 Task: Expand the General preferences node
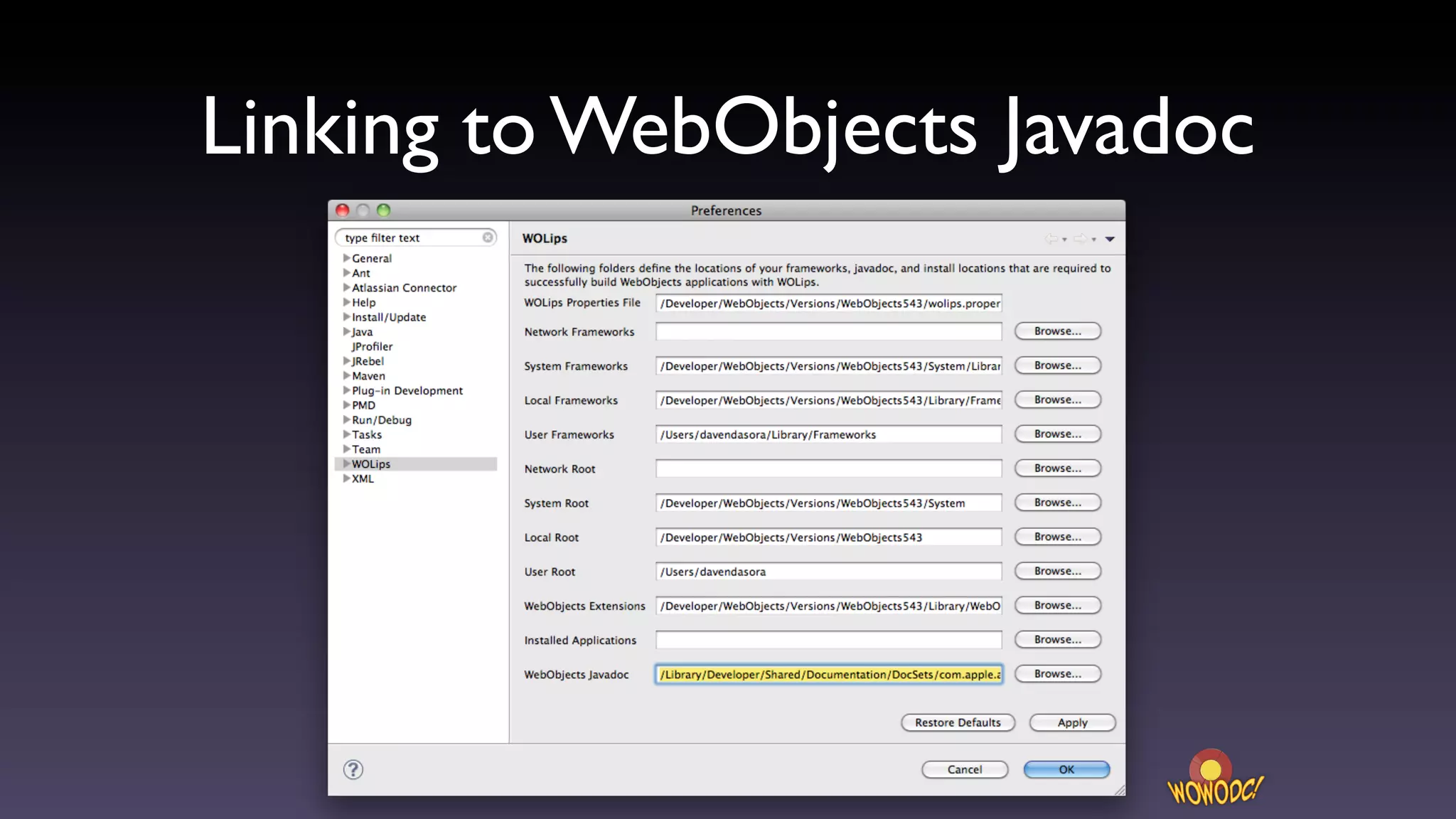346,258
